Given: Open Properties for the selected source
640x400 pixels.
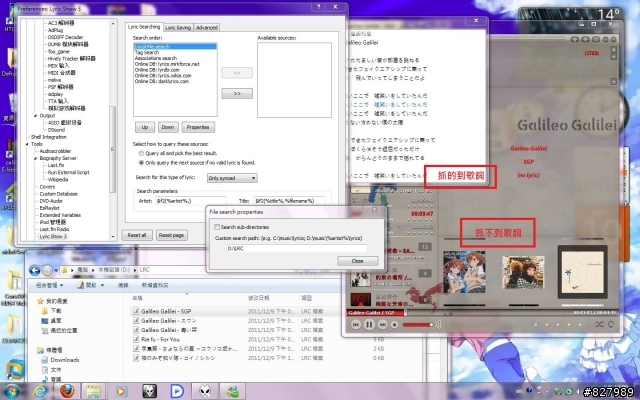Looking at the screenshot, I should (198, 127).
